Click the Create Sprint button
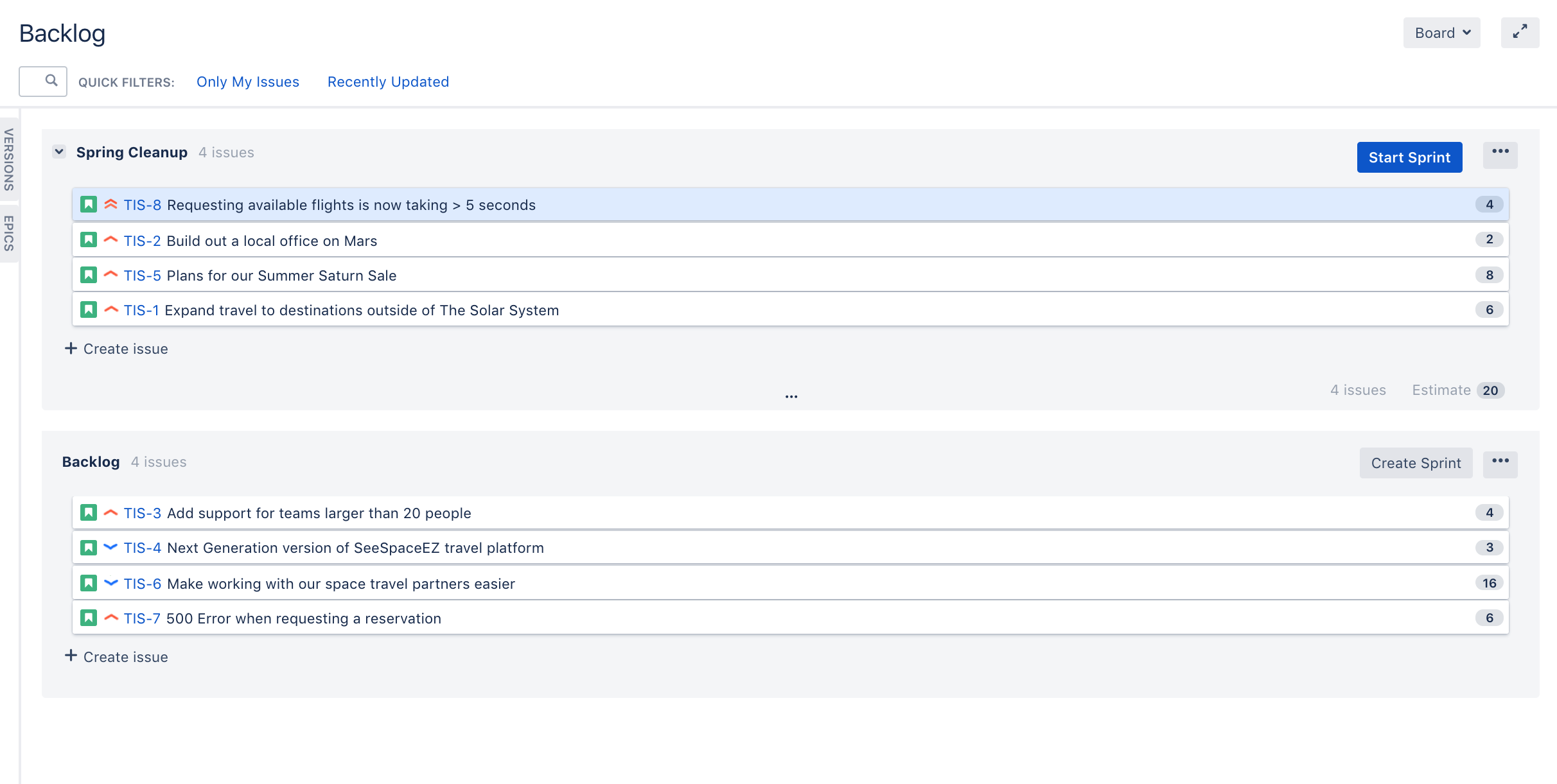Viewport: 1557px width, 784px height. (x=1416, y=463)
